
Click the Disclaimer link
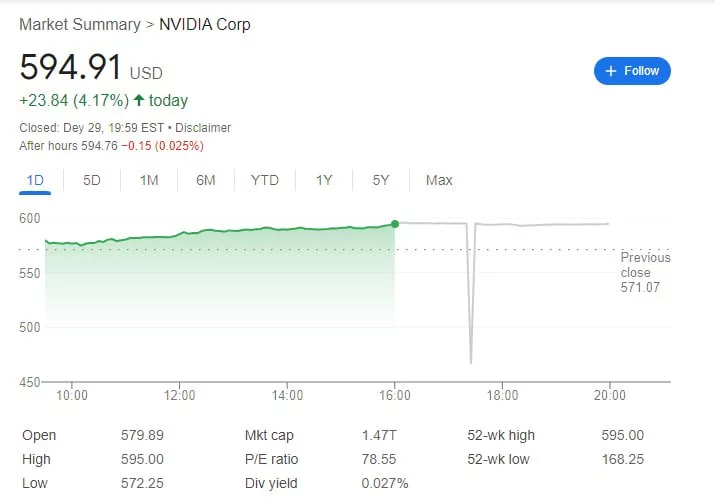coord(204,128)
